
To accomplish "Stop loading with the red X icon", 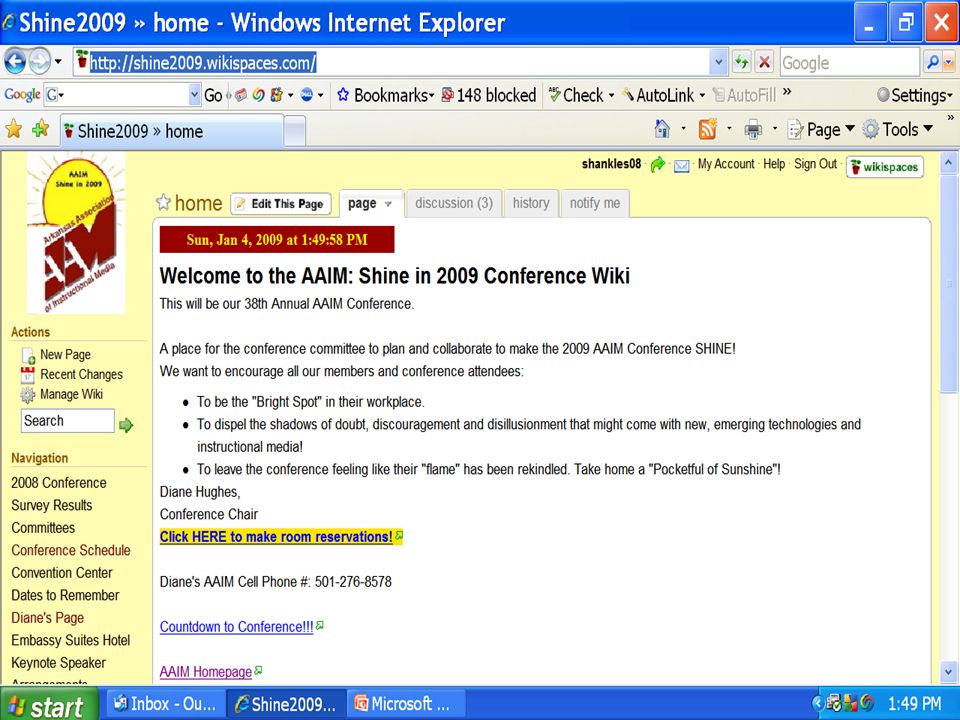I will click(764, 62).
